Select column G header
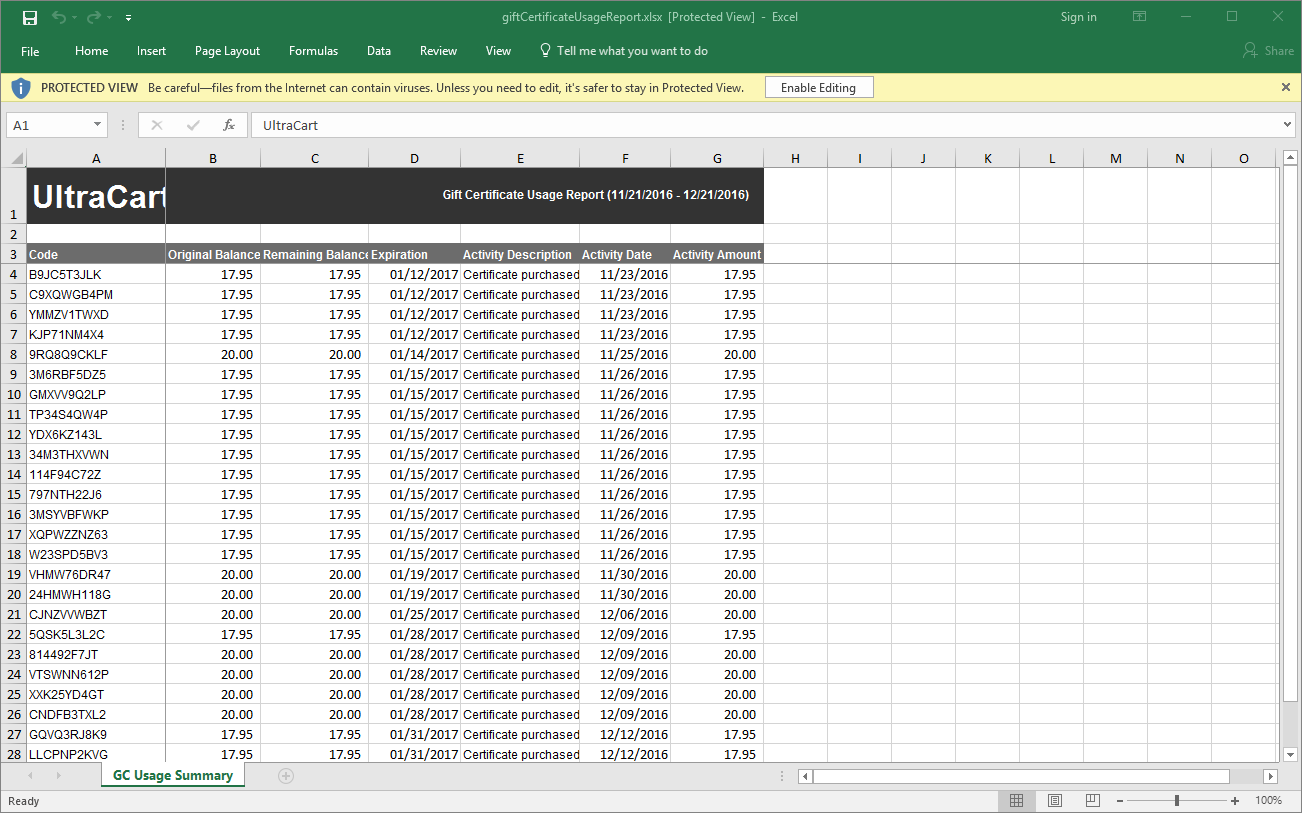The height and width of the screenshot is (813, 1302). [x=717, y=158]
